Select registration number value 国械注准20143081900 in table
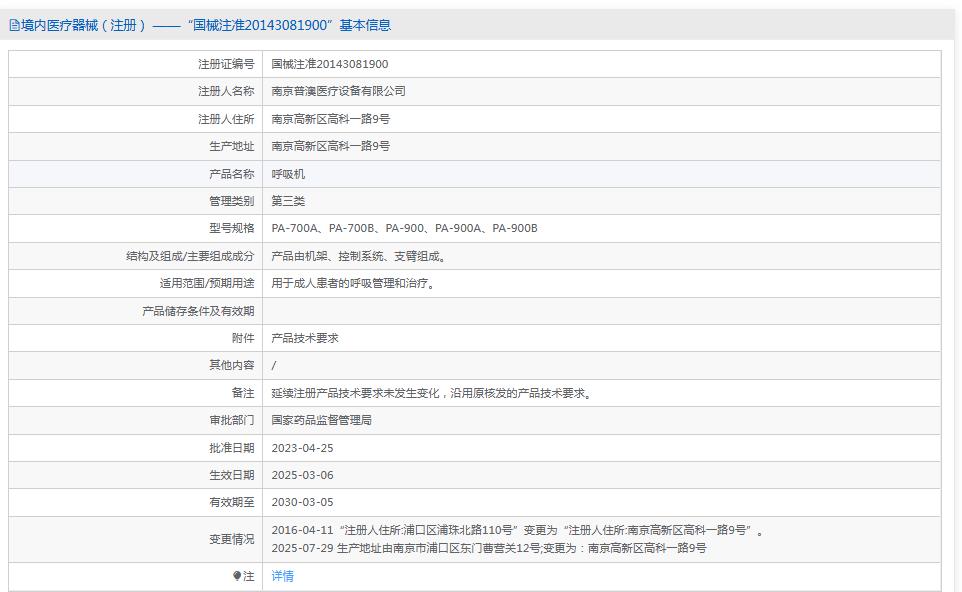The height and width of the screenshot is (592, 962). tap(330, 64)
